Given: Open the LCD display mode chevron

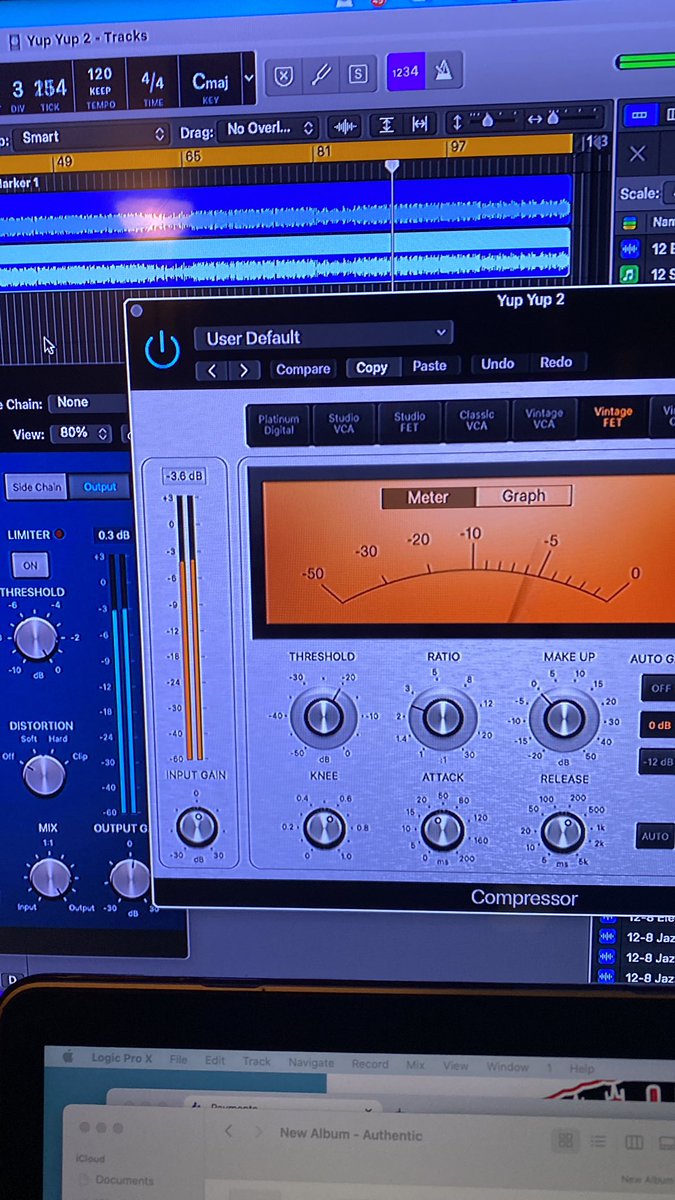Looking at the screenshot, I should click(249, 79).
